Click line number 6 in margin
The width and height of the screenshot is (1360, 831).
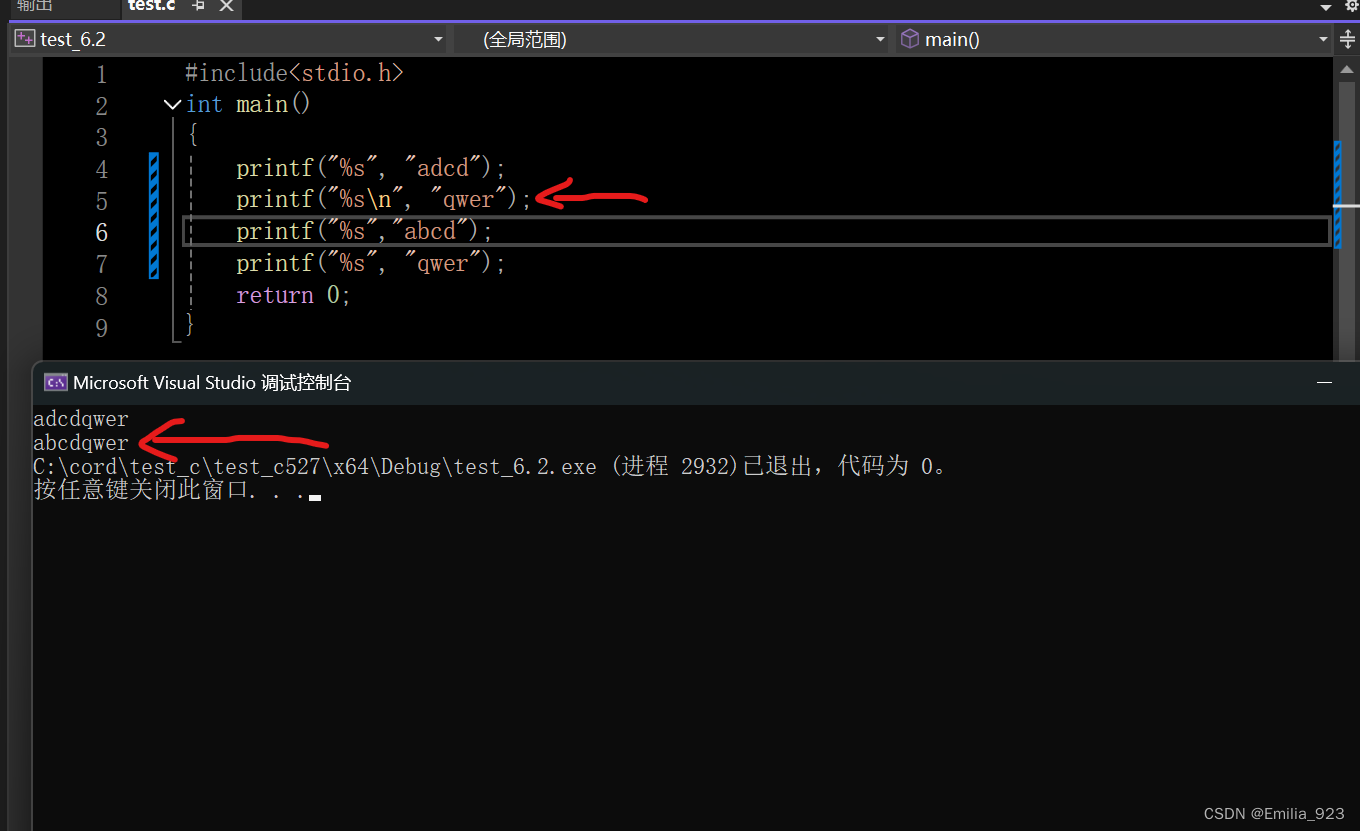pyautogui.click(x=101, y=232)
